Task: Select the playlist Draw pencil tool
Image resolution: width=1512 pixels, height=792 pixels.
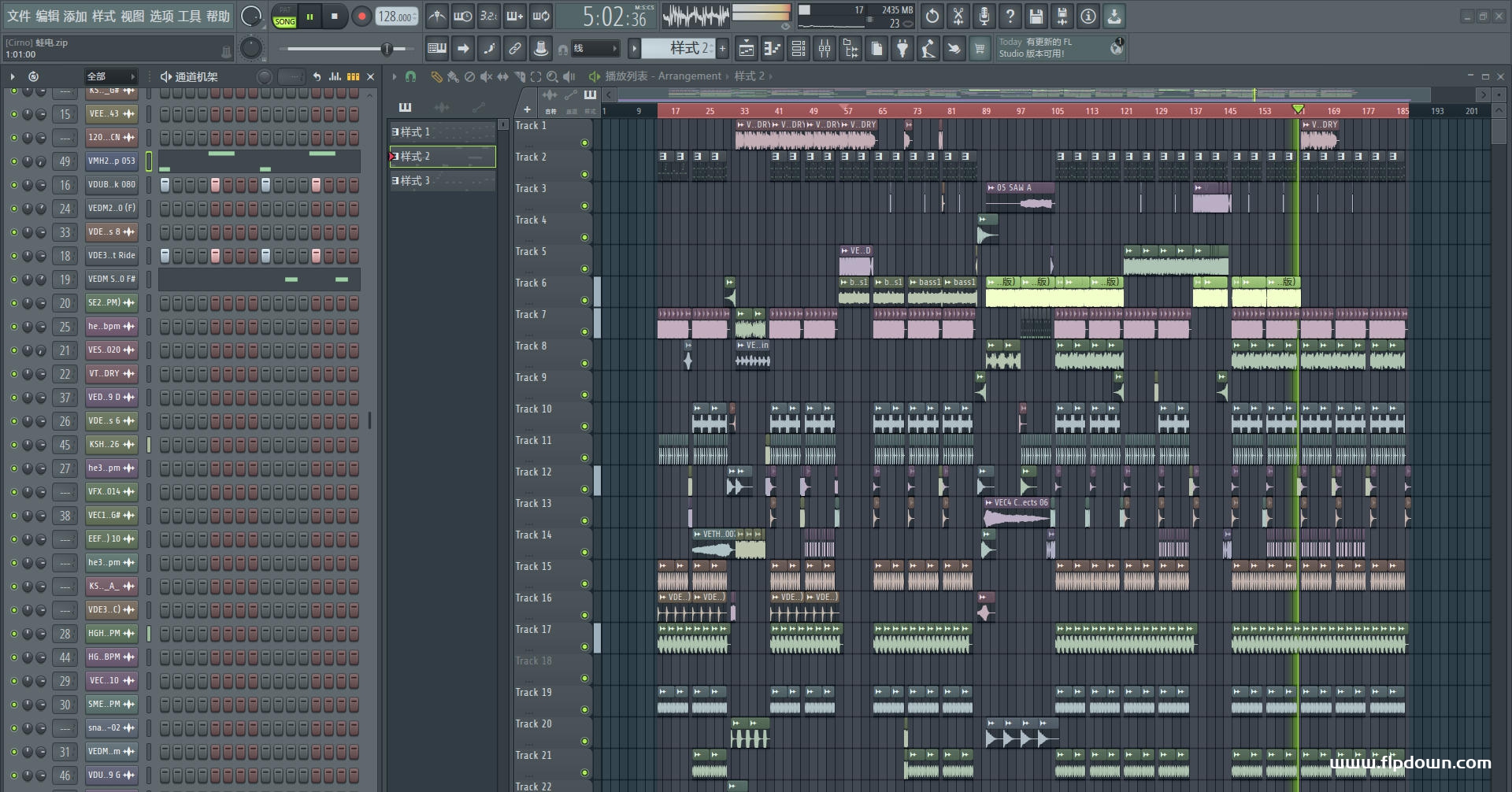Action: point(436,76)
